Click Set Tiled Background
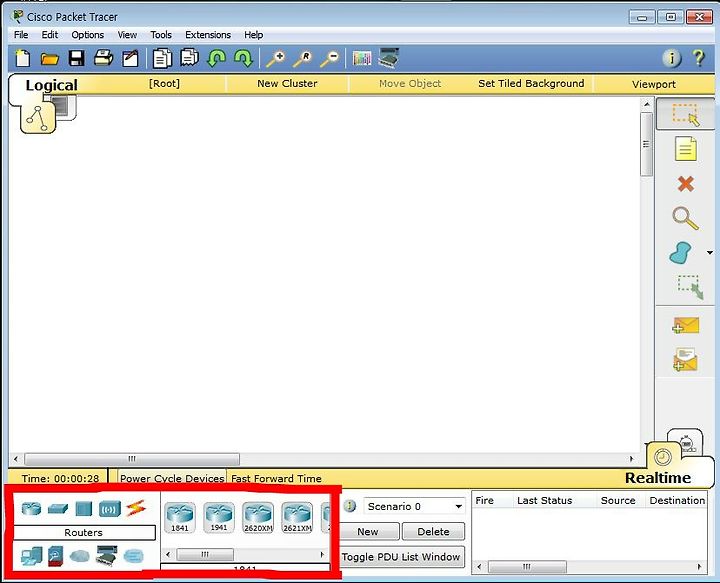The height and width of the screenshot is (583, 720). pyautogui.click(x=531, y=84)
